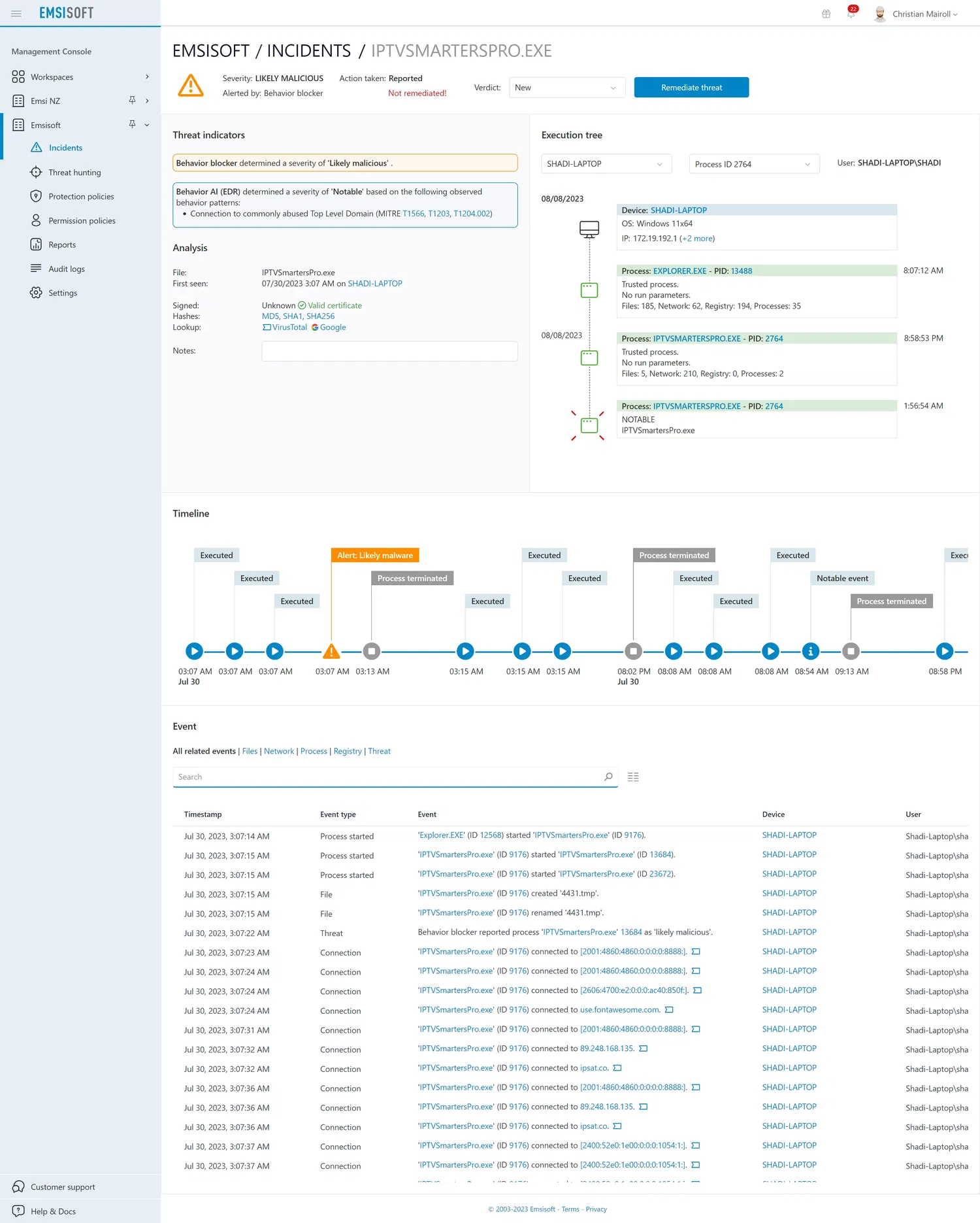Select the Alert: Likely malware timeline marker
The image size is (980, 1223).
pos(331,651)
